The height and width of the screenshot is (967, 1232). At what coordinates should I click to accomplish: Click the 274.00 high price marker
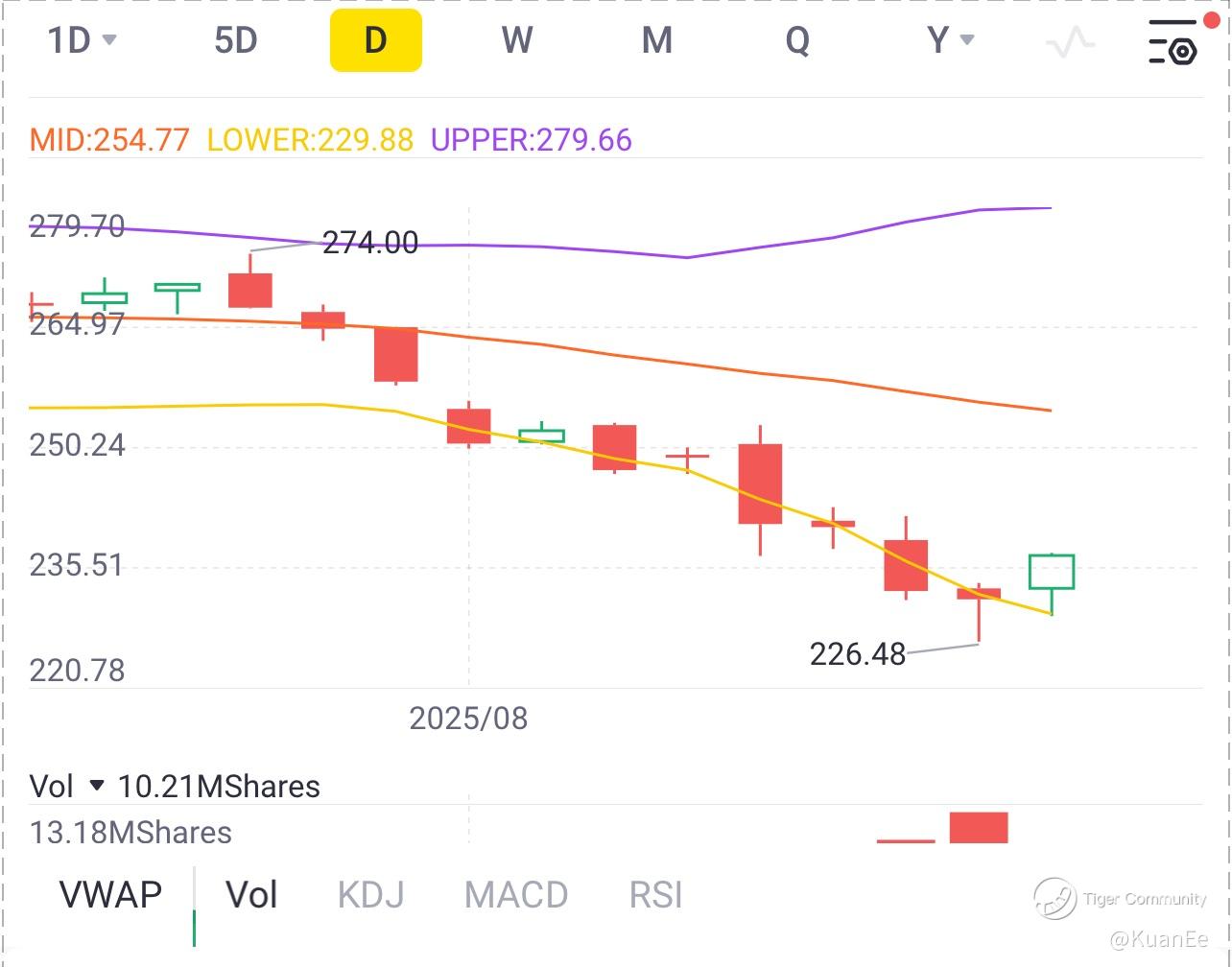click(369, 243)
